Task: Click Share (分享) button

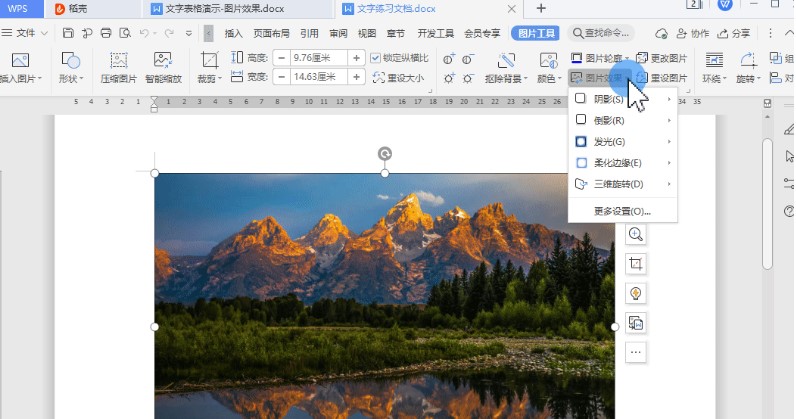Action: 734,34
